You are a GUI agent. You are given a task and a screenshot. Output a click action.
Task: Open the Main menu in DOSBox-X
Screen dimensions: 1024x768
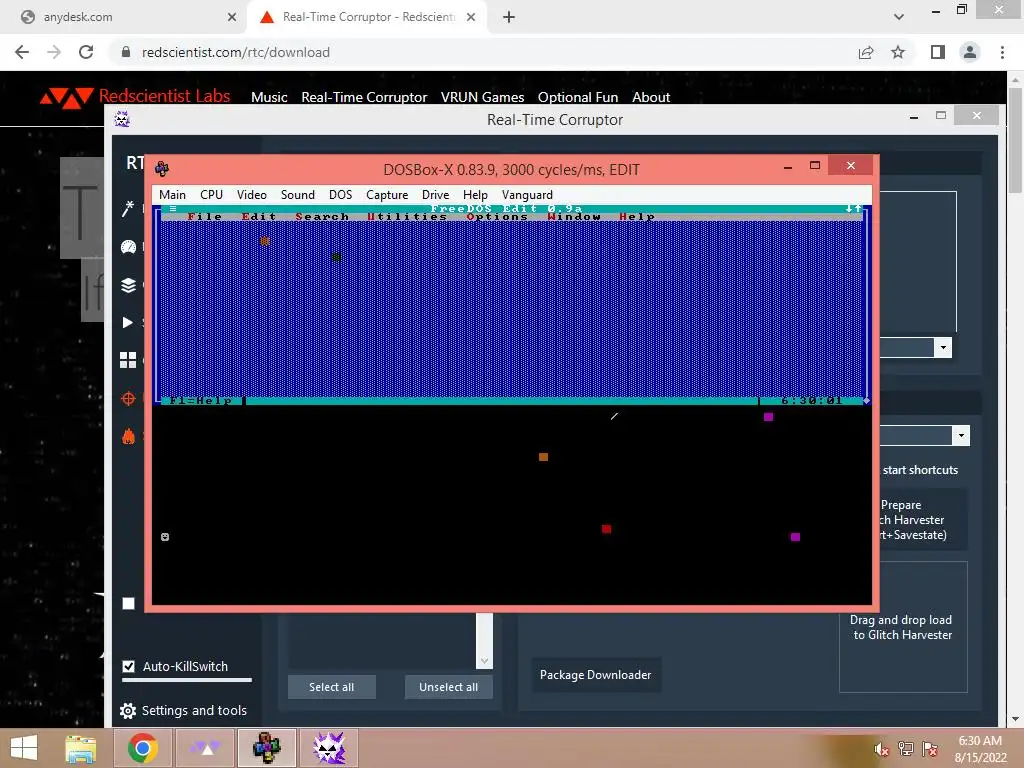pos(172,195)
